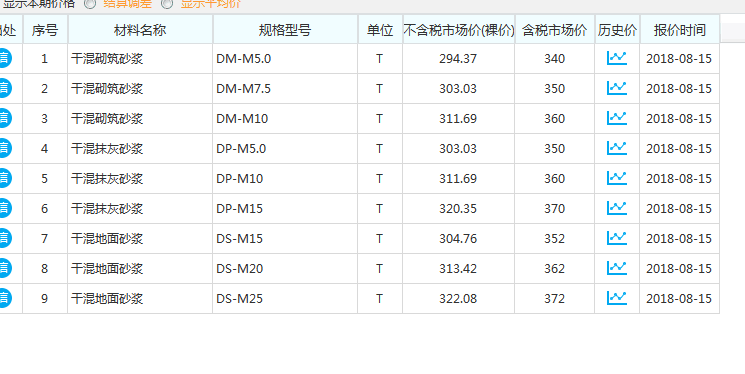
Task: Click the DS-M20 specification cell
Action: coord(285,268)
